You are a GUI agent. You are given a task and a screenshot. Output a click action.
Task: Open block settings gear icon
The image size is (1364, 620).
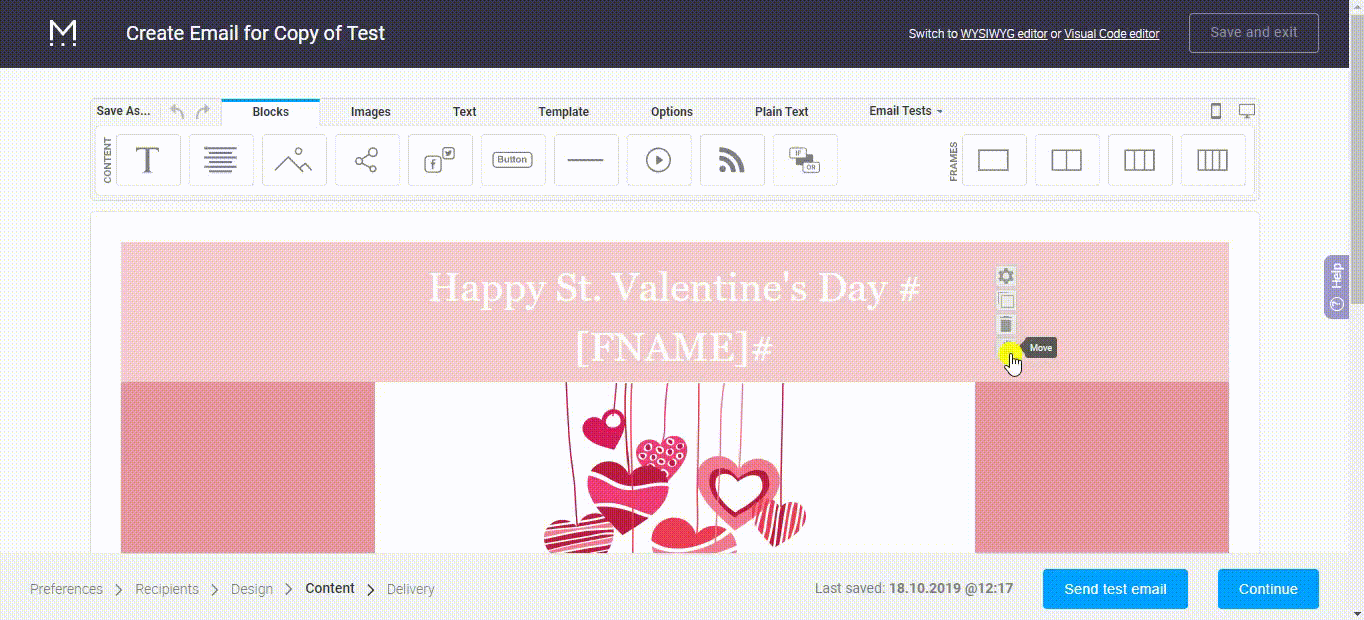tap(1006, 276)
